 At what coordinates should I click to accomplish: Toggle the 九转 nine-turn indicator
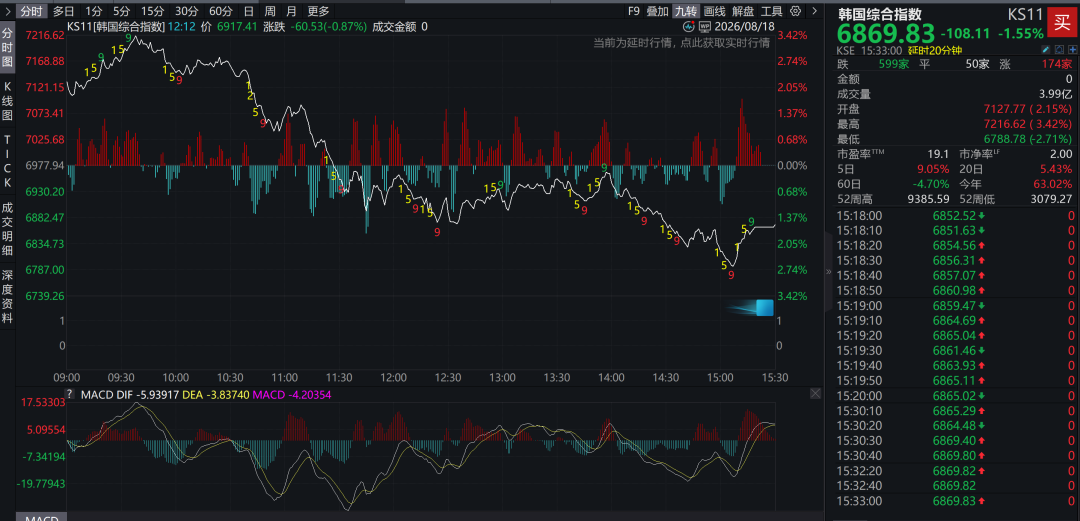[686, 11]
